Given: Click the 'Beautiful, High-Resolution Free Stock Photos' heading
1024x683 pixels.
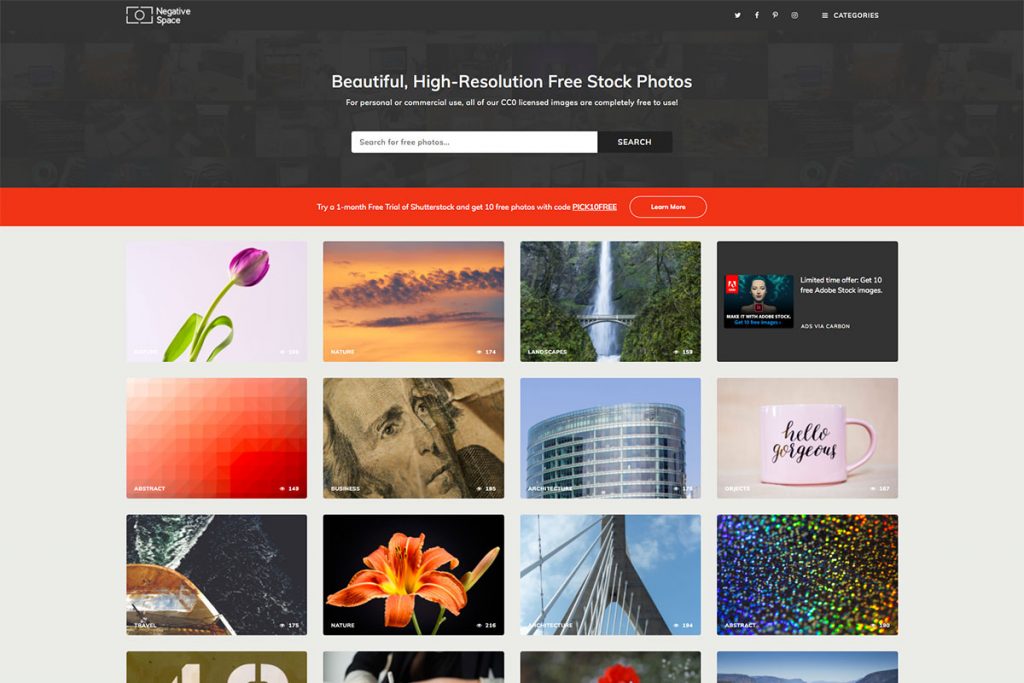Looking at the screenshot, I should tap(511, 82).
